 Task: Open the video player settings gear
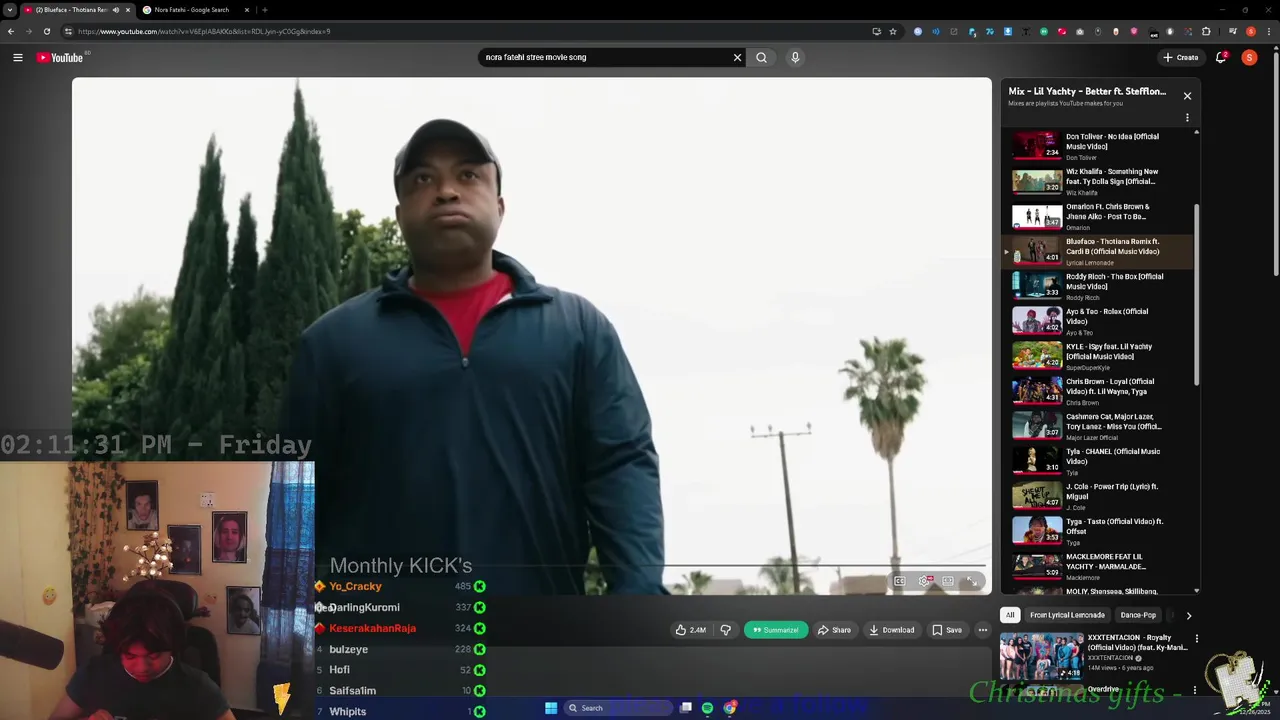pos(924,581)
